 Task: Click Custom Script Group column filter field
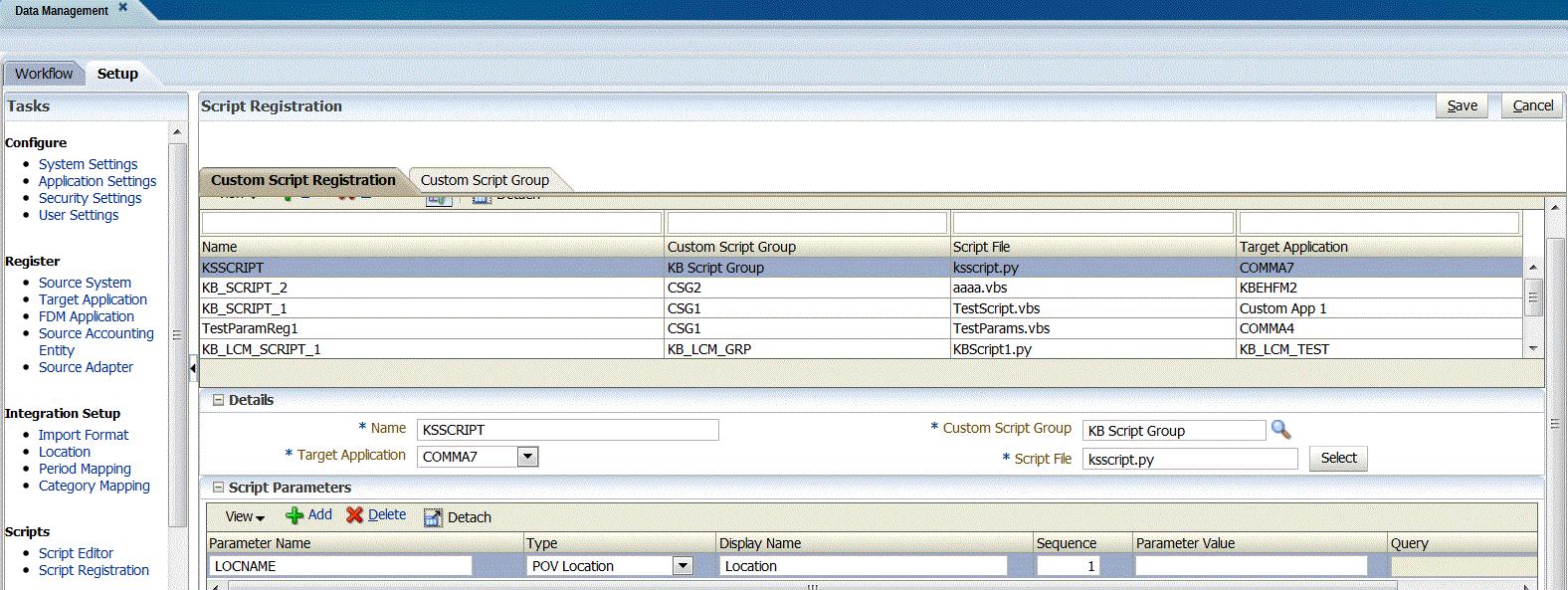[x=807, y=222]
